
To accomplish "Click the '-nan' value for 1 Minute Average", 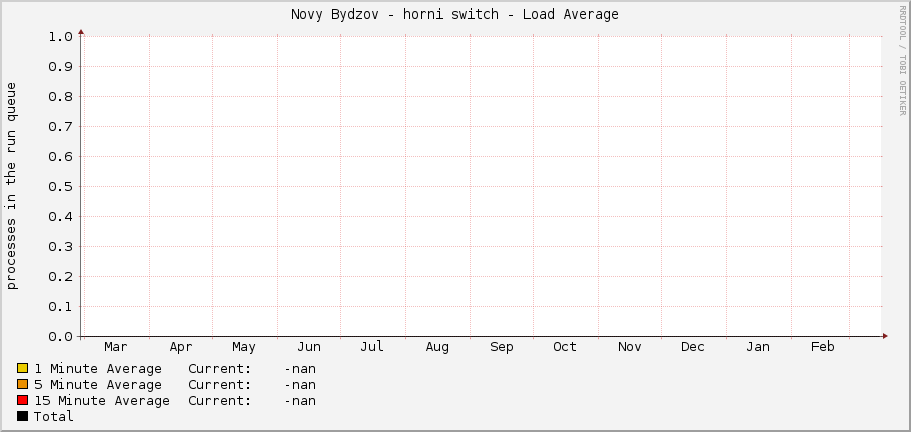I will tap(300, 369).
